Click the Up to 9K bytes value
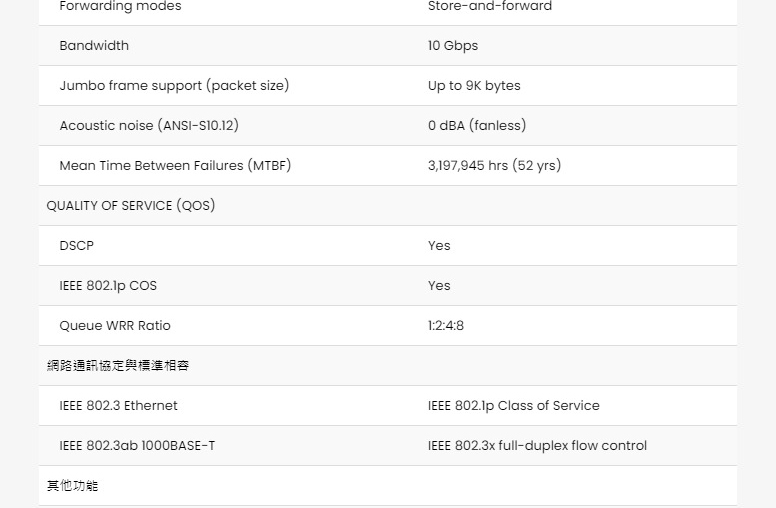The image size is (776, 508). coord(474,86)
